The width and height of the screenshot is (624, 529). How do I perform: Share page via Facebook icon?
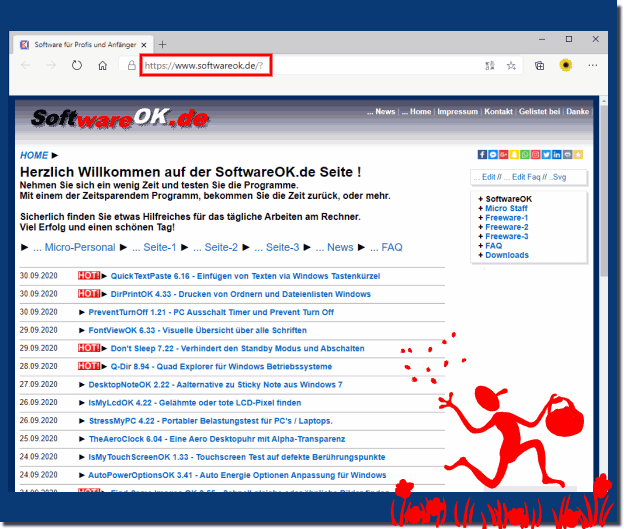click(x=482, y=155)
